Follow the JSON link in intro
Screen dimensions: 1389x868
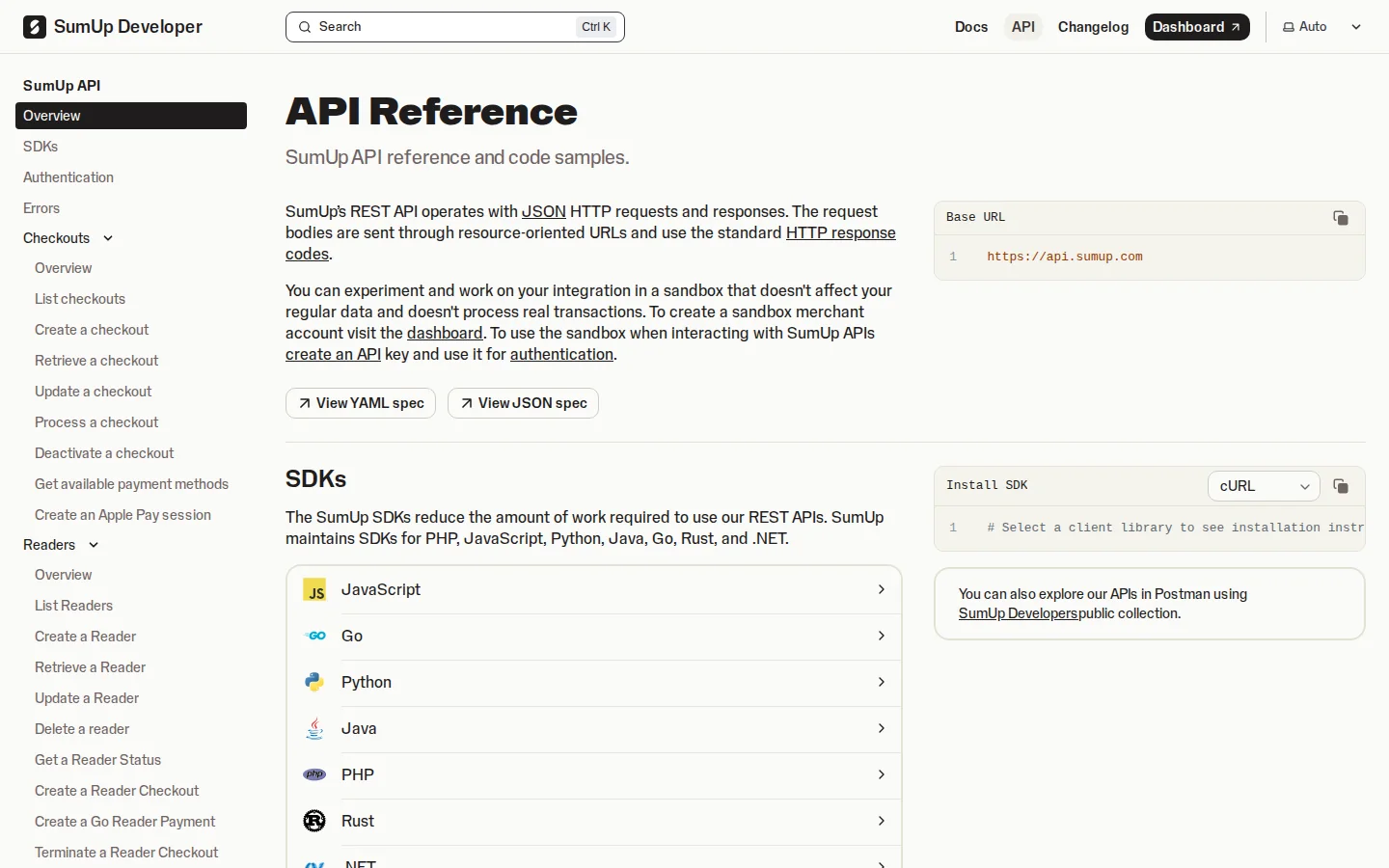click(544, 211)
